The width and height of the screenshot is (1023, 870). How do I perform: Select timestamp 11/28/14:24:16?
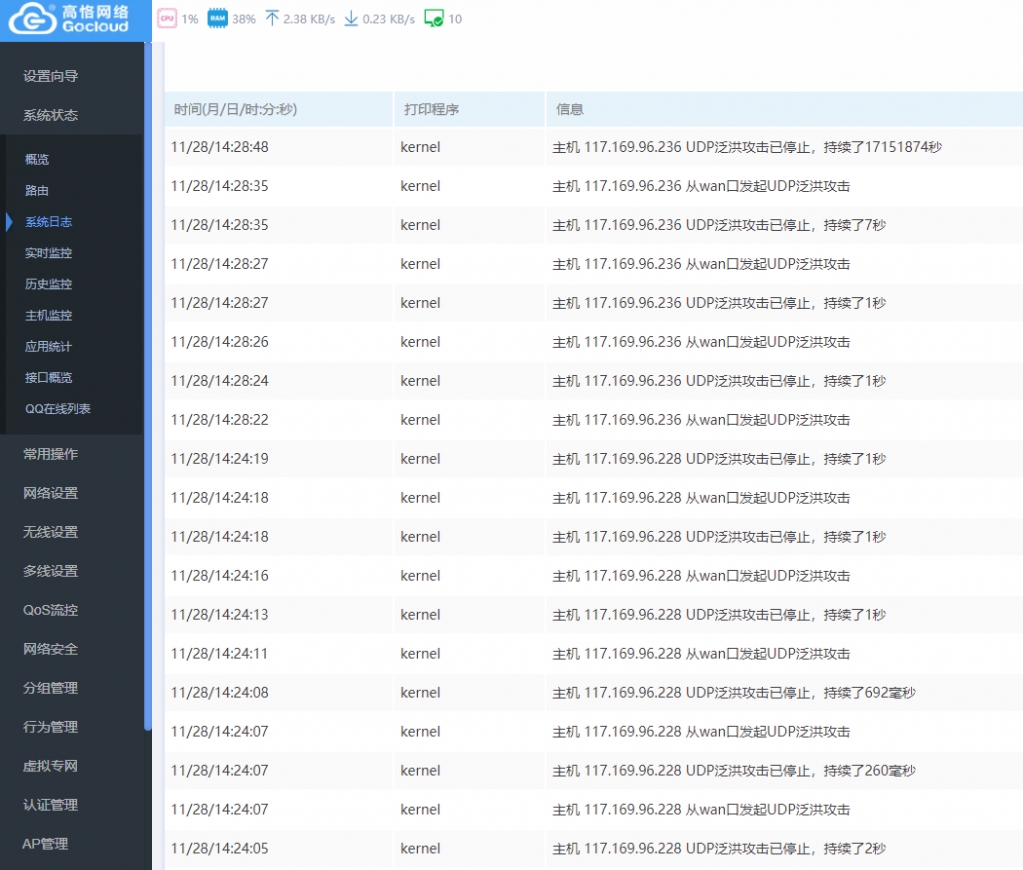coord(220,576)
